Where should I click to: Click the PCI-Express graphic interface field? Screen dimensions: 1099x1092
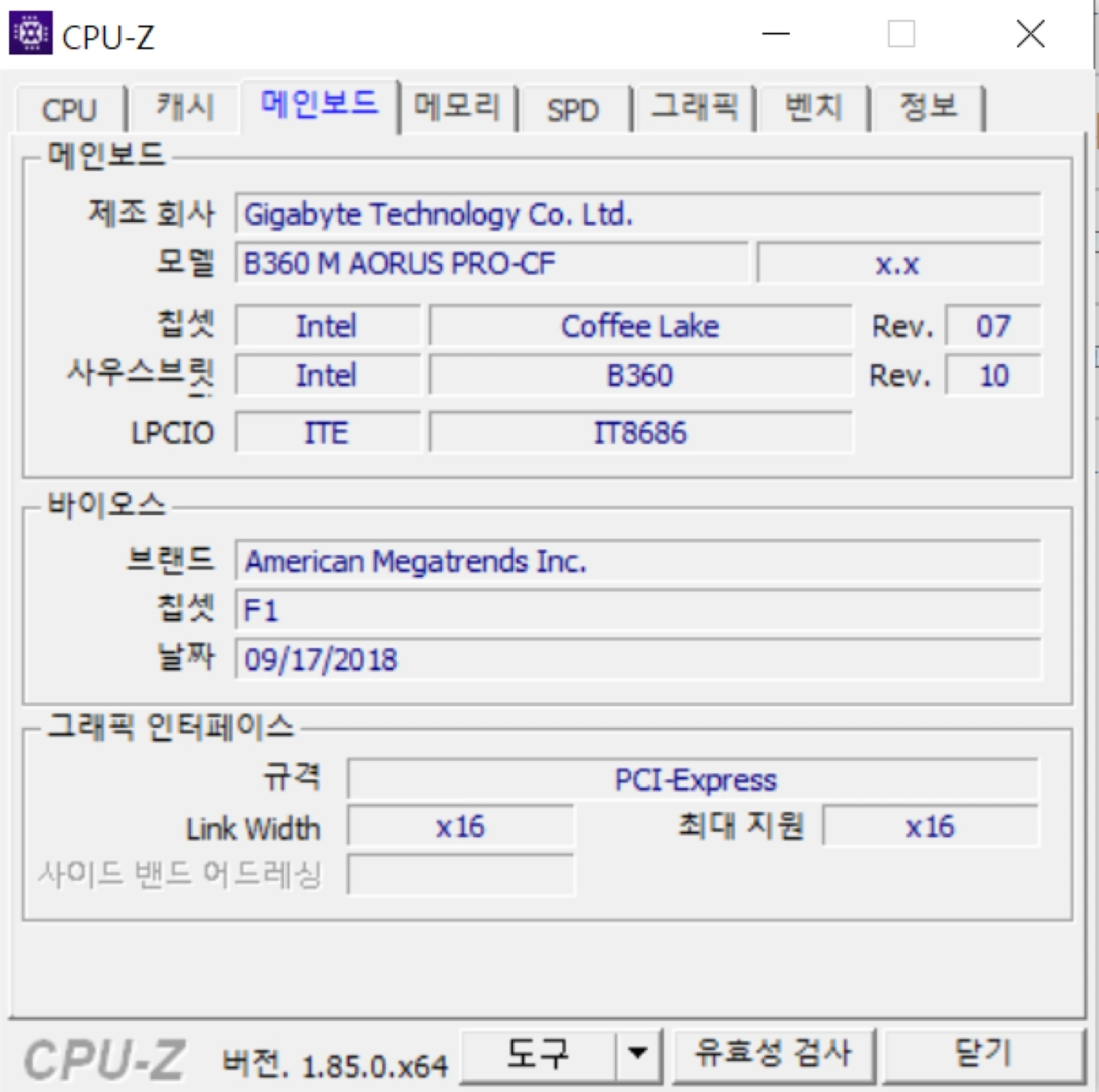[693, 780]
